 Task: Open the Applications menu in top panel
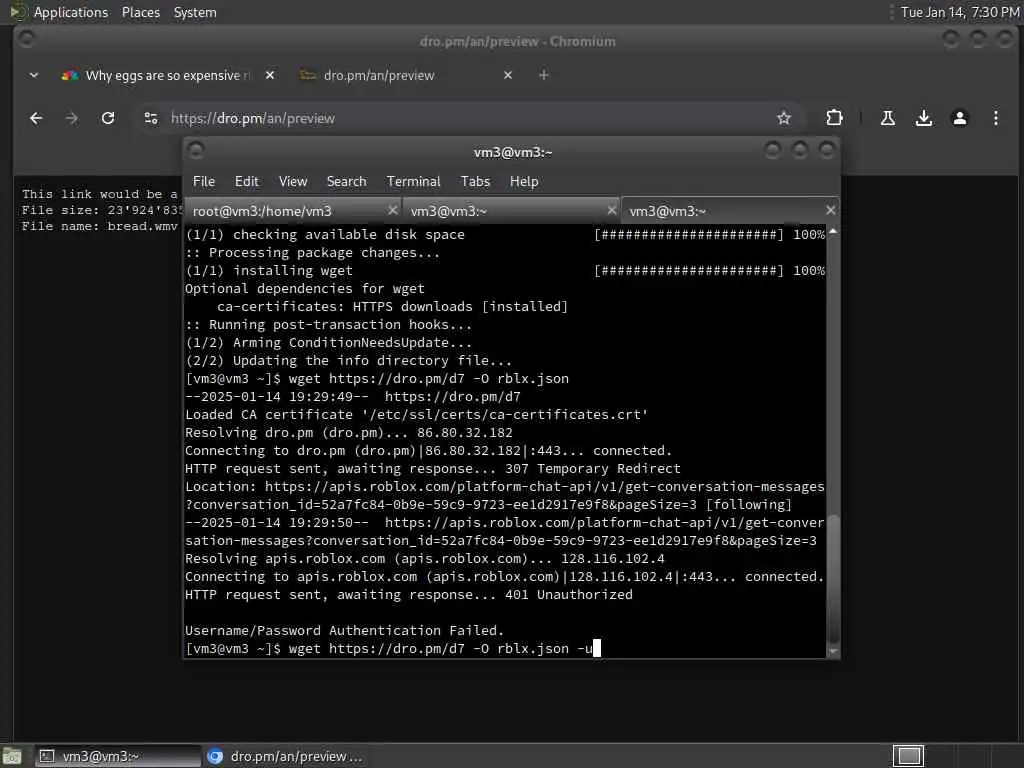pos(71,12)
